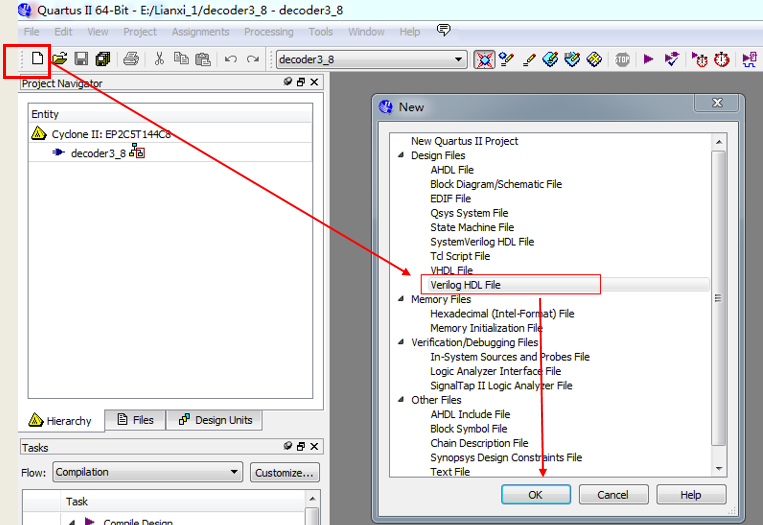
Task: Open the Processing menu
Action: pyautogui.click(x=269, y=32)
